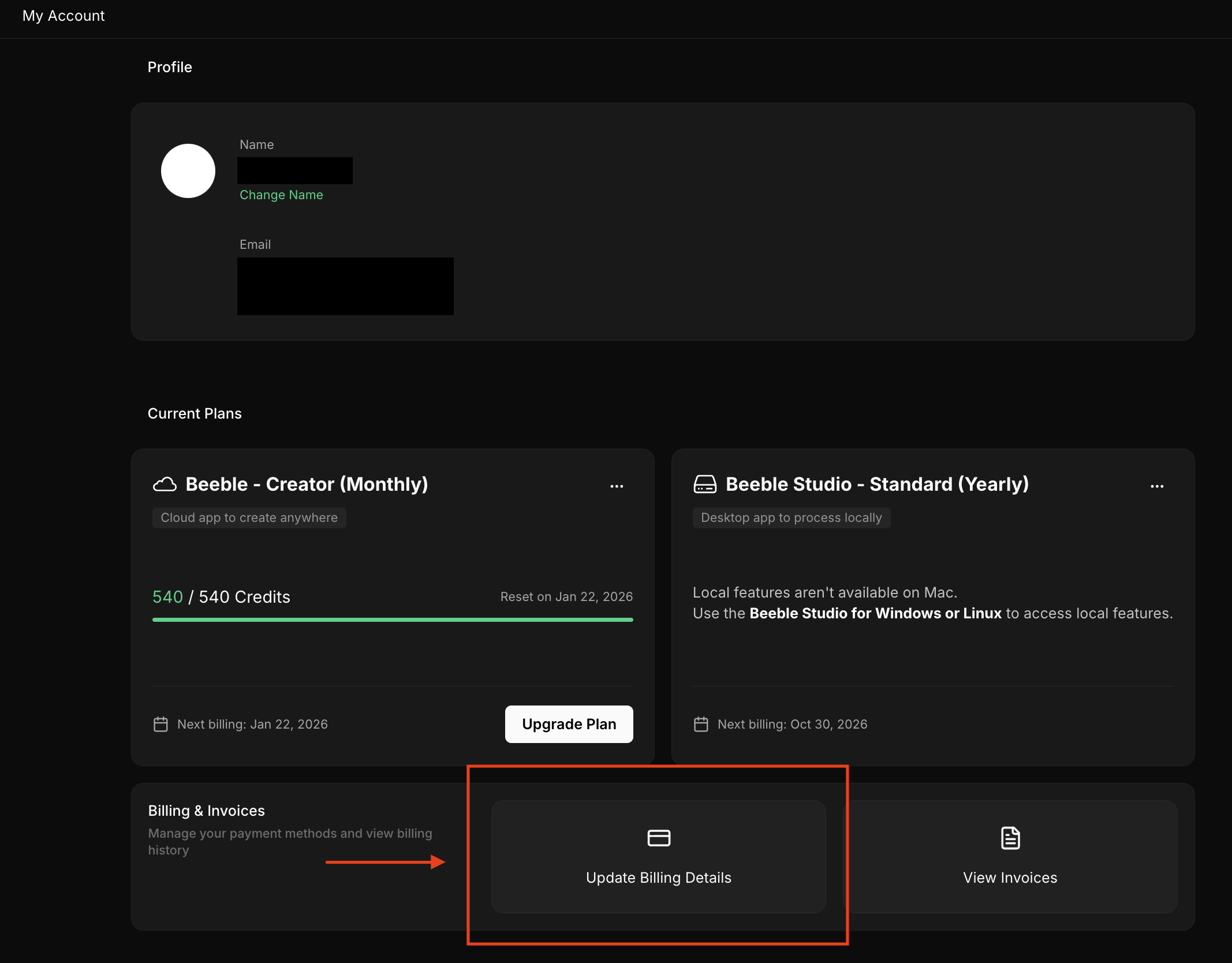This screenshot has width=1232, height=963.
Task: Open three-dot menu on Studio Standard plan
Action: [1157, 486]
